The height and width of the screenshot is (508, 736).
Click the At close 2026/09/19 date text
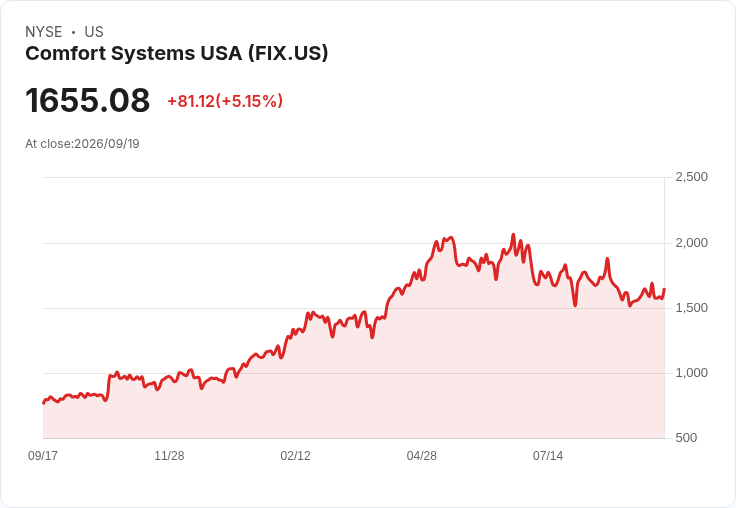click(x=82, y=144)
